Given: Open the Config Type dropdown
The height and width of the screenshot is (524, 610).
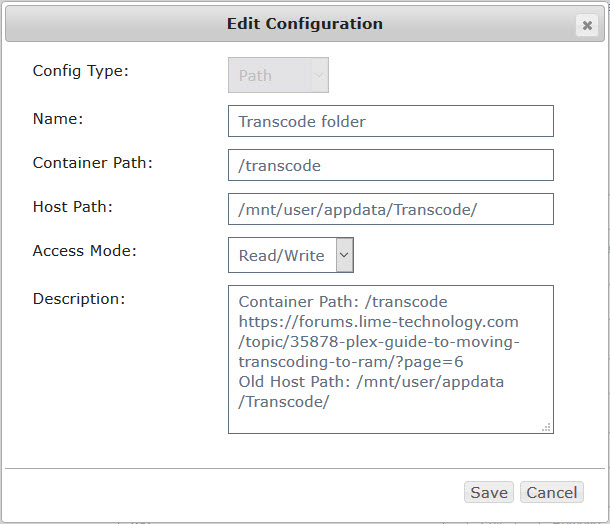Looking at the screenshot, I should tap(270, 75).
